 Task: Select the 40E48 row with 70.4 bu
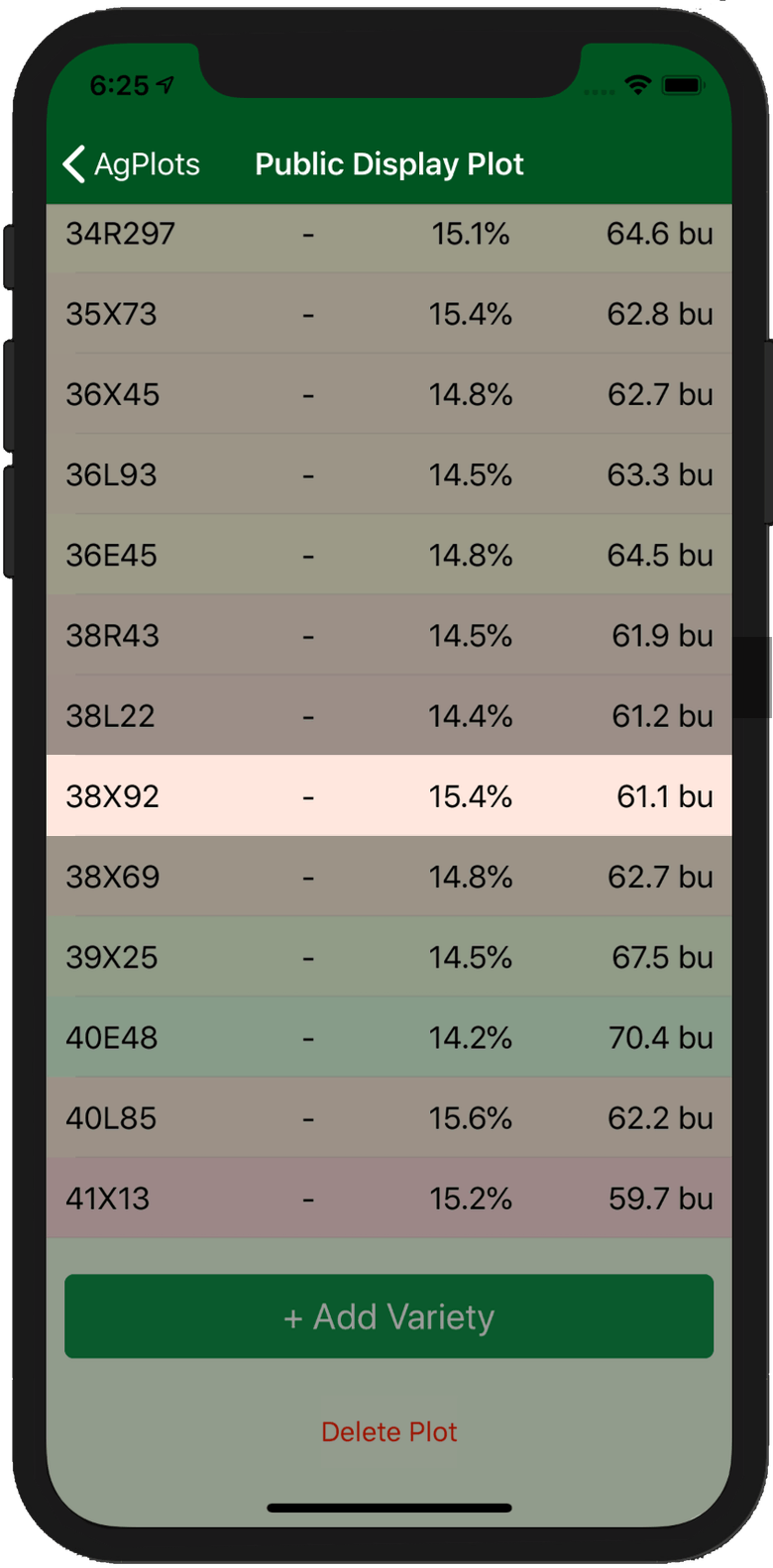[389, 1037]
